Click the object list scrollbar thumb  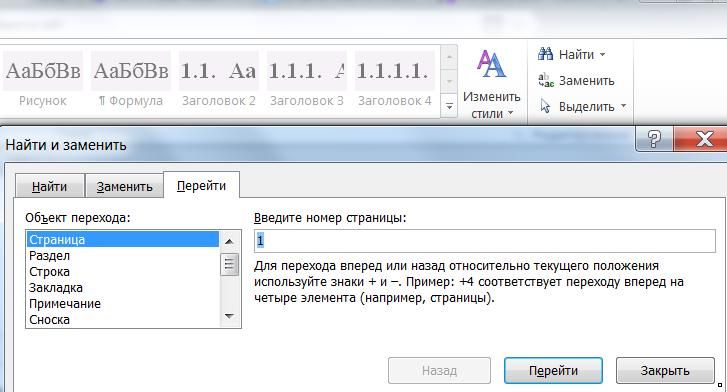[229, 264]
